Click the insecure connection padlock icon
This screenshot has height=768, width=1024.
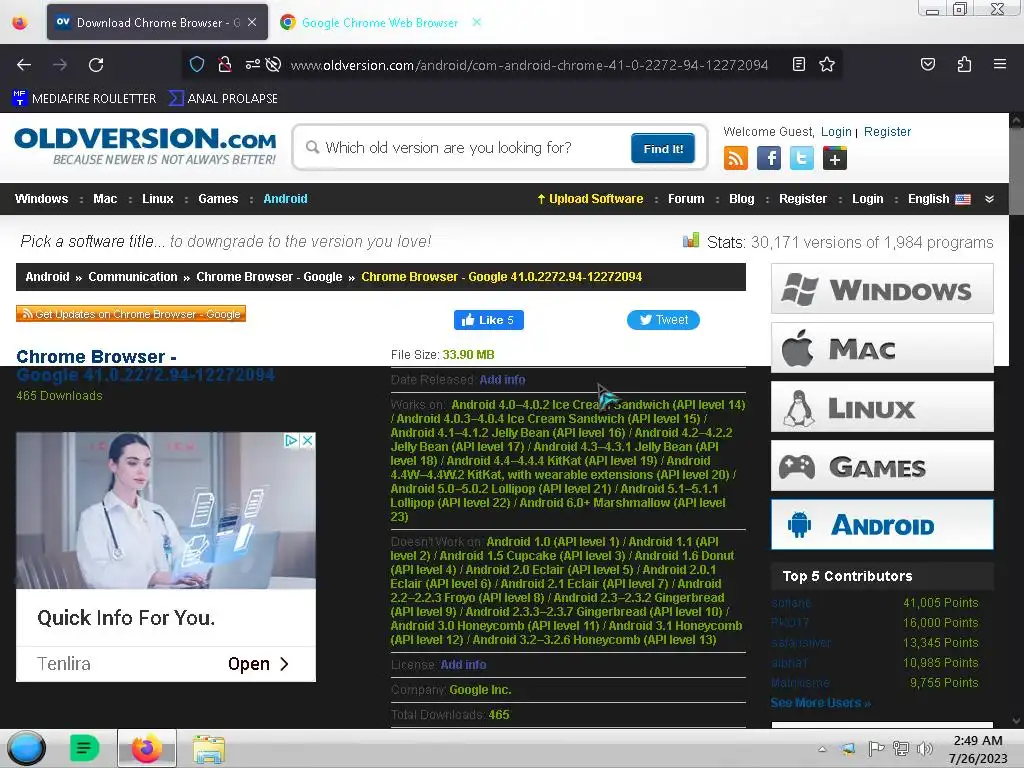click(x=225, y=64)
